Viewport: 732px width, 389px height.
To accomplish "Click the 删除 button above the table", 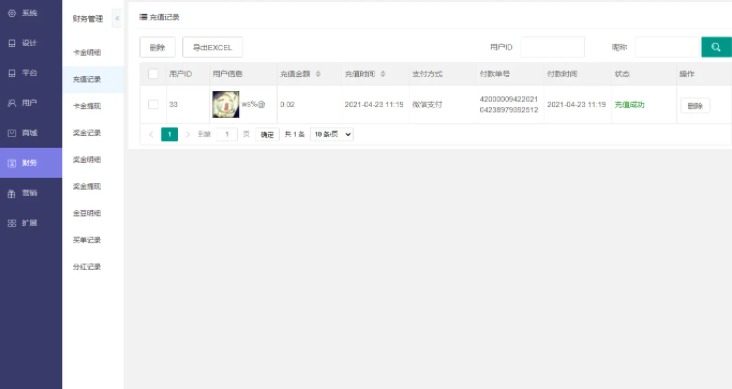I will (x=158, y=47).
